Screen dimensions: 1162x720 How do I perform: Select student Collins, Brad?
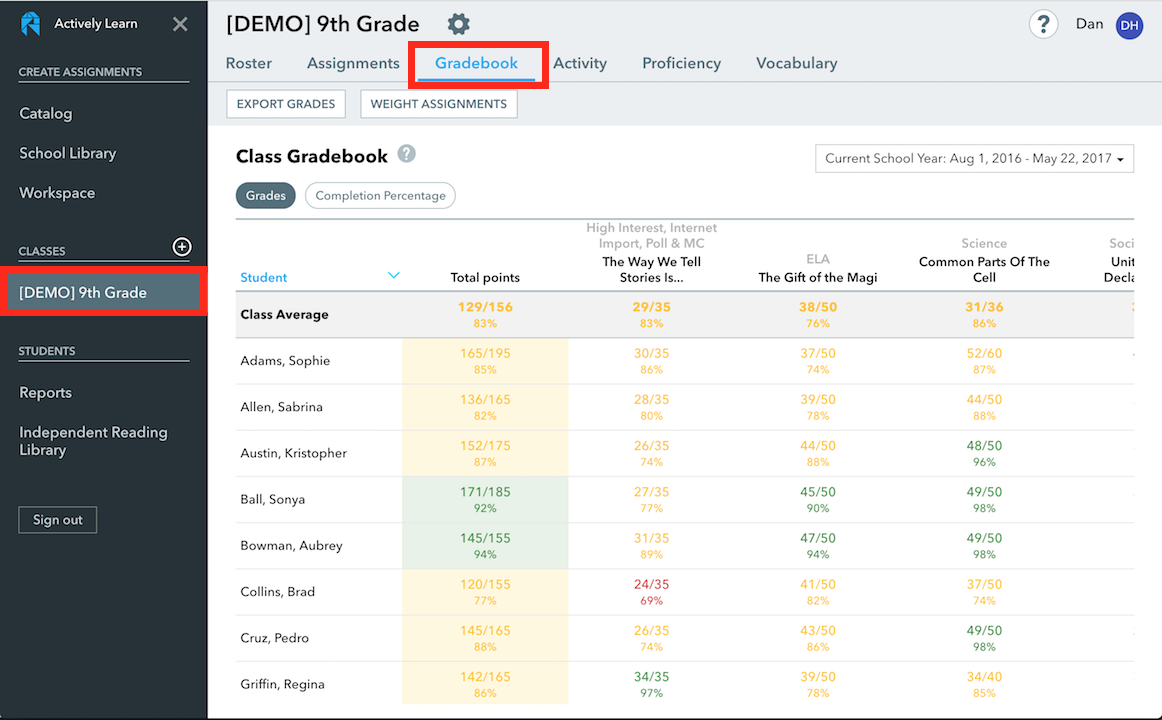tap(278, 592)
